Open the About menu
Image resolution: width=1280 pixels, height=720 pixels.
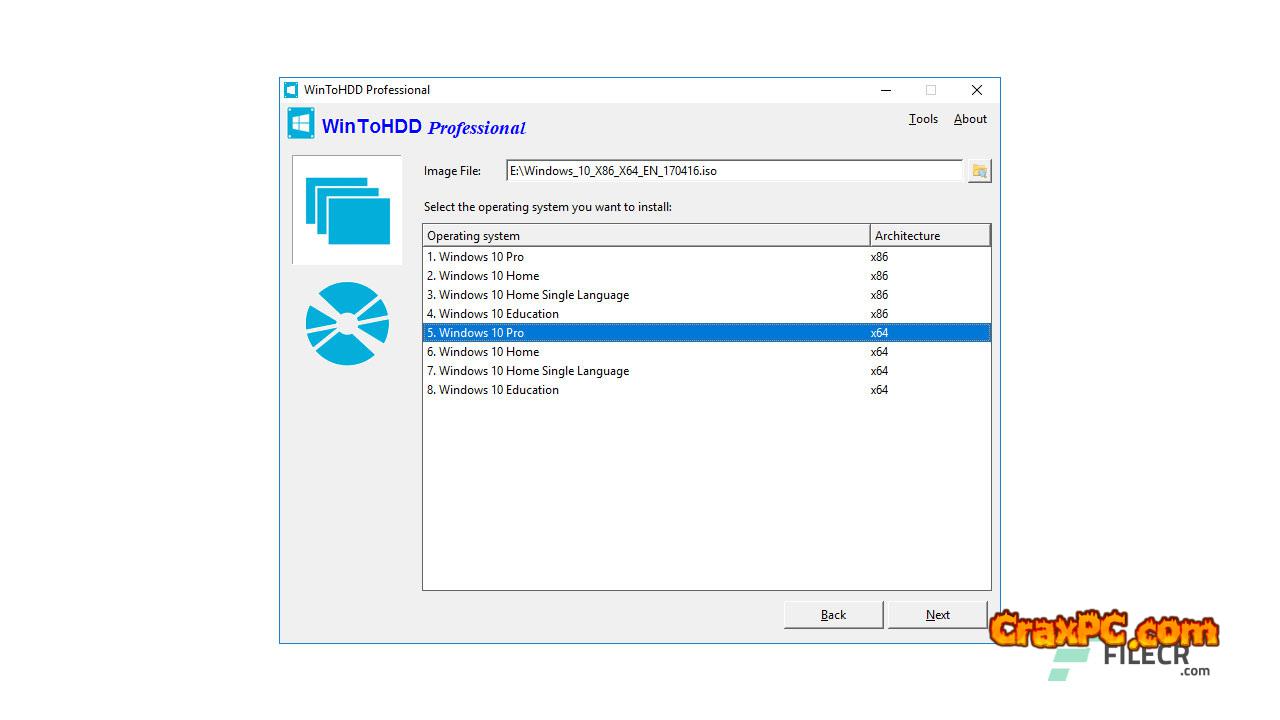[970, 119]
